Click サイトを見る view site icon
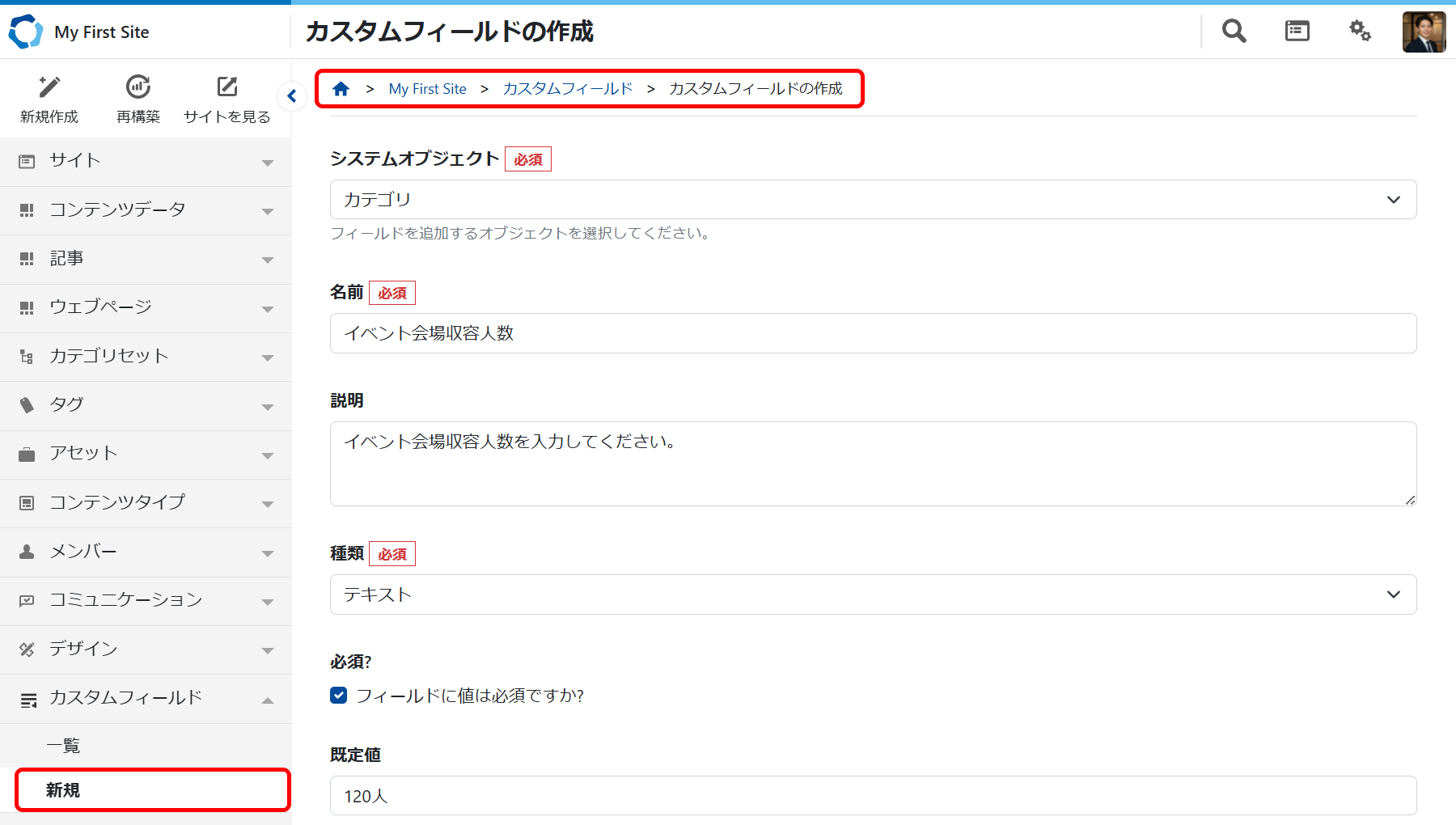 click(x=227, y=87)
